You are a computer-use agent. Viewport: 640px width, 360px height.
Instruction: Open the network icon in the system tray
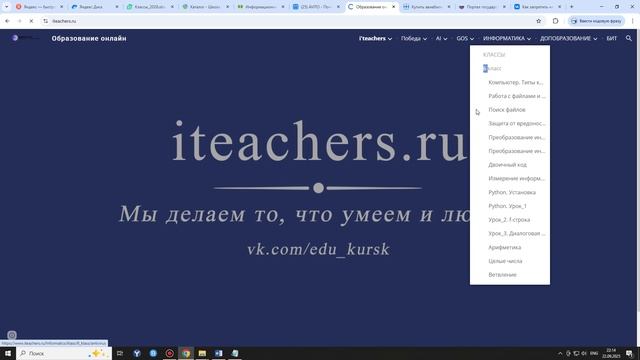576,353
